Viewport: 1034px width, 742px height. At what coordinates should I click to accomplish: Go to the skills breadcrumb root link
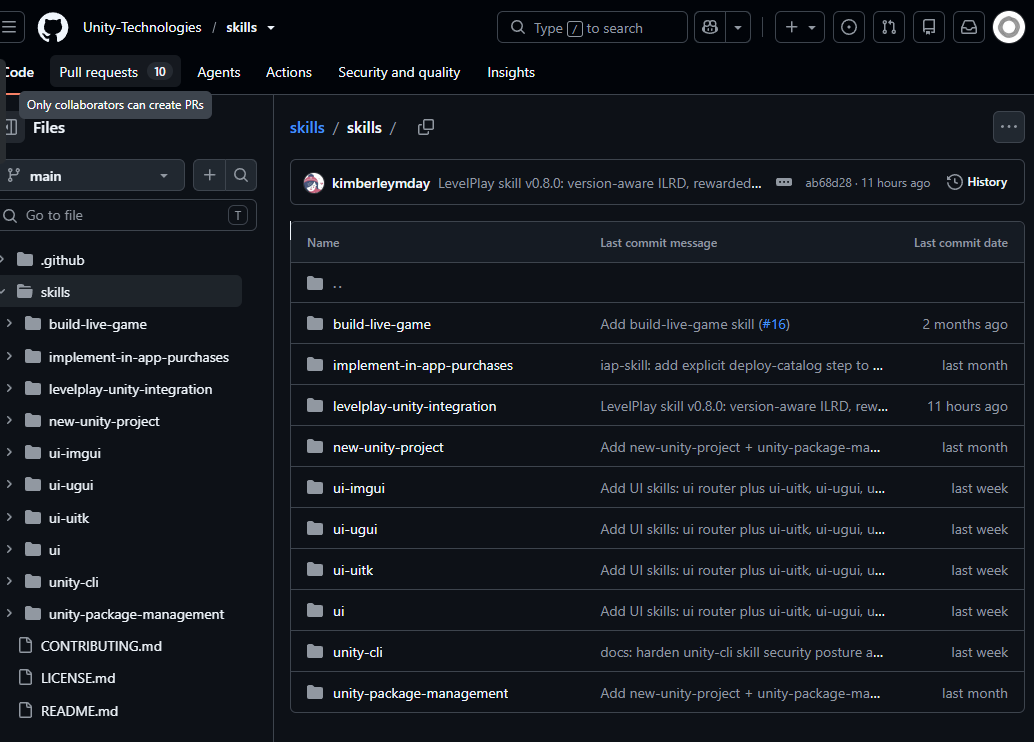tap(307, 127)
